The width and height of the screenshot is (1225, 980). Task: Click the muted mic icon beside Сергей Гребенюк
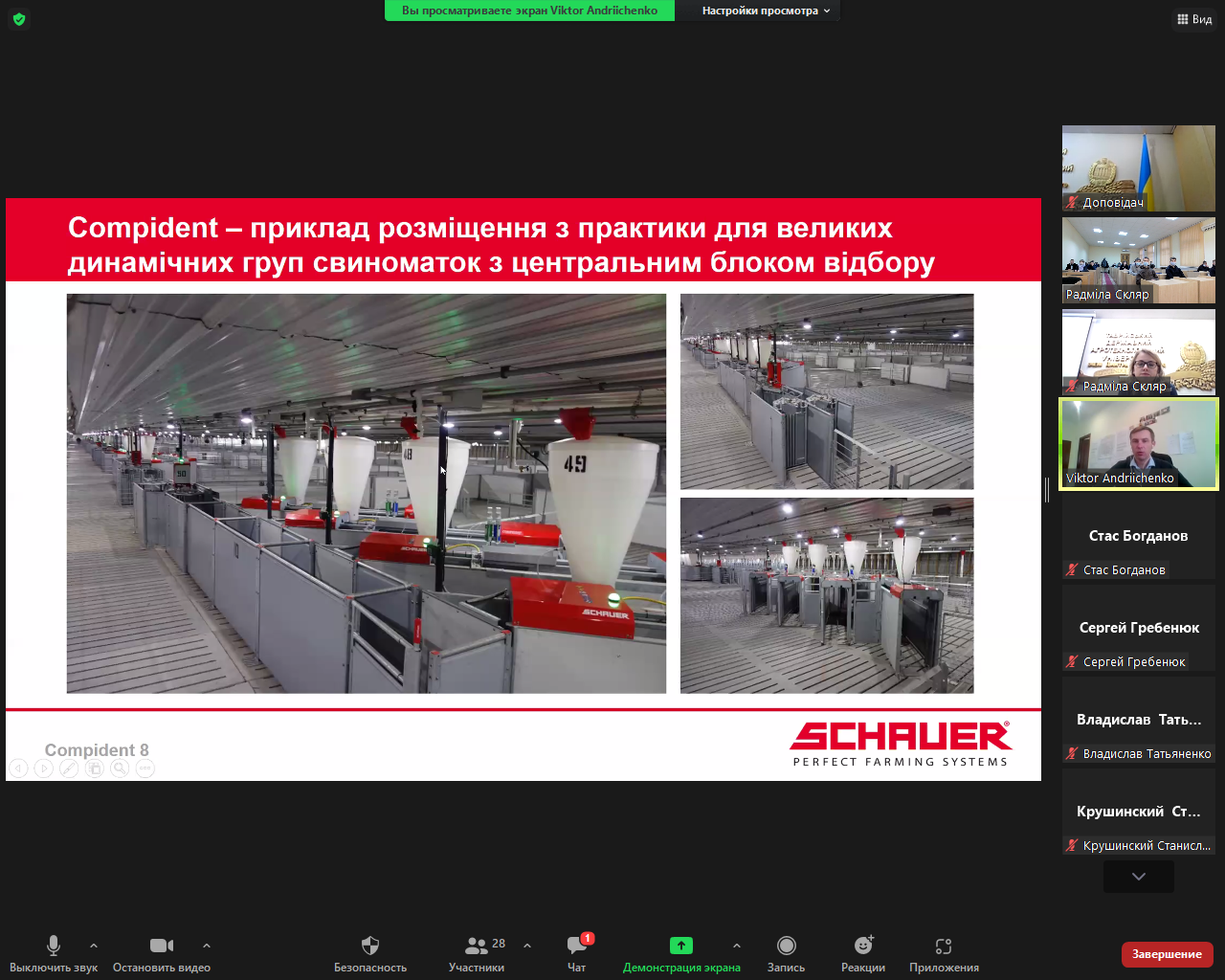click(x=1073, y=661)
